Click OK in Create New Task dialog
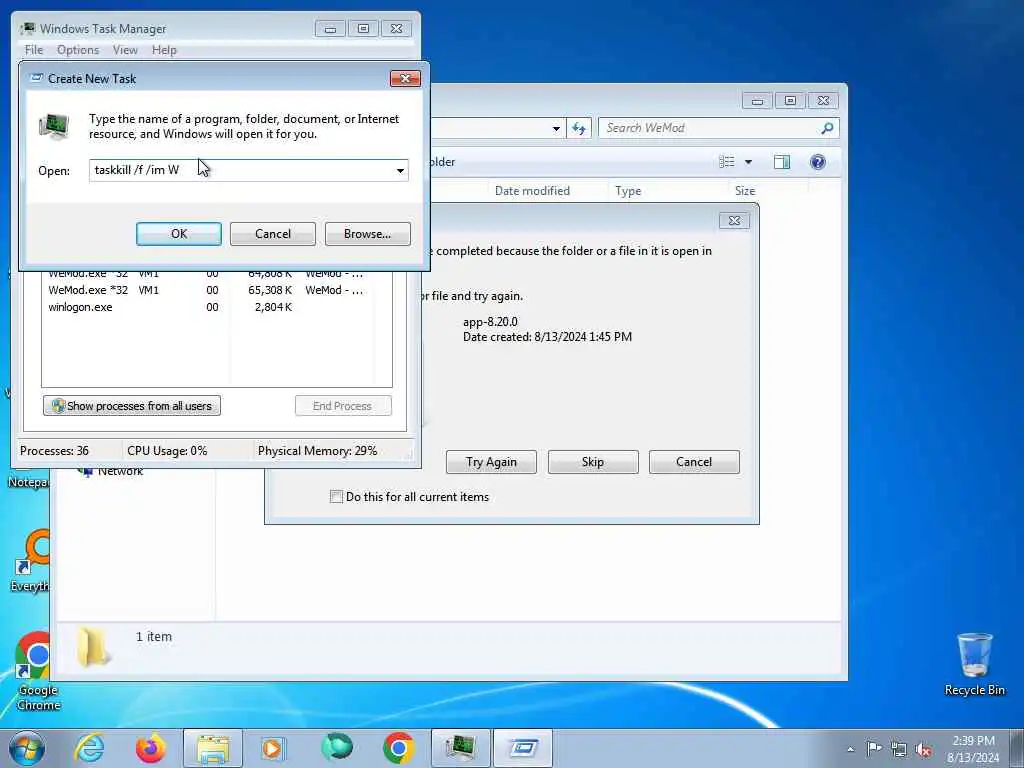The width and height of the screenshot is (1024, 768). coord(178,234)
